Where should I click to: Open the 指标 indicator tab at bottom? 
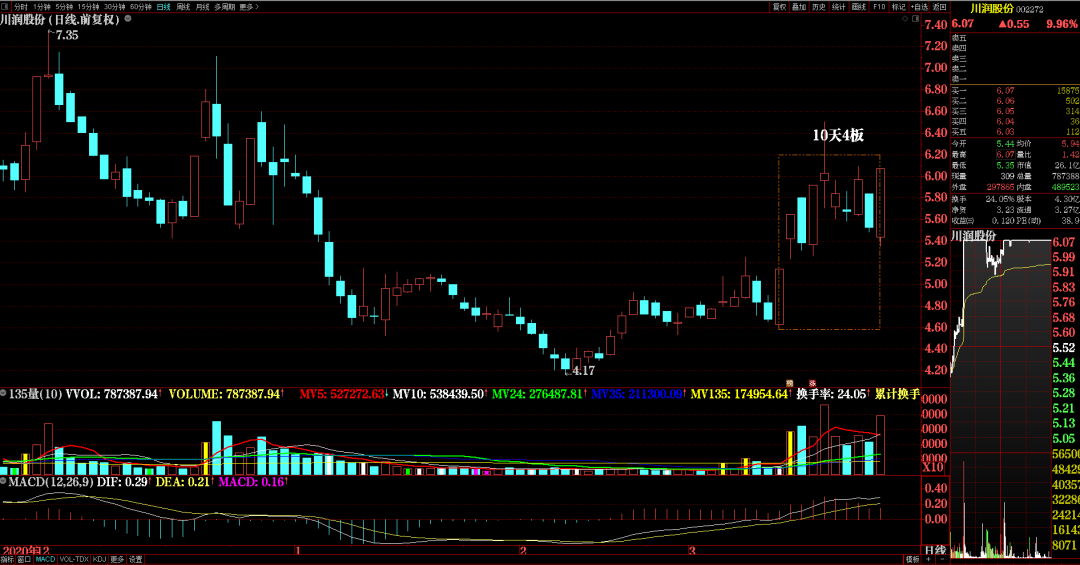[7, 559]
